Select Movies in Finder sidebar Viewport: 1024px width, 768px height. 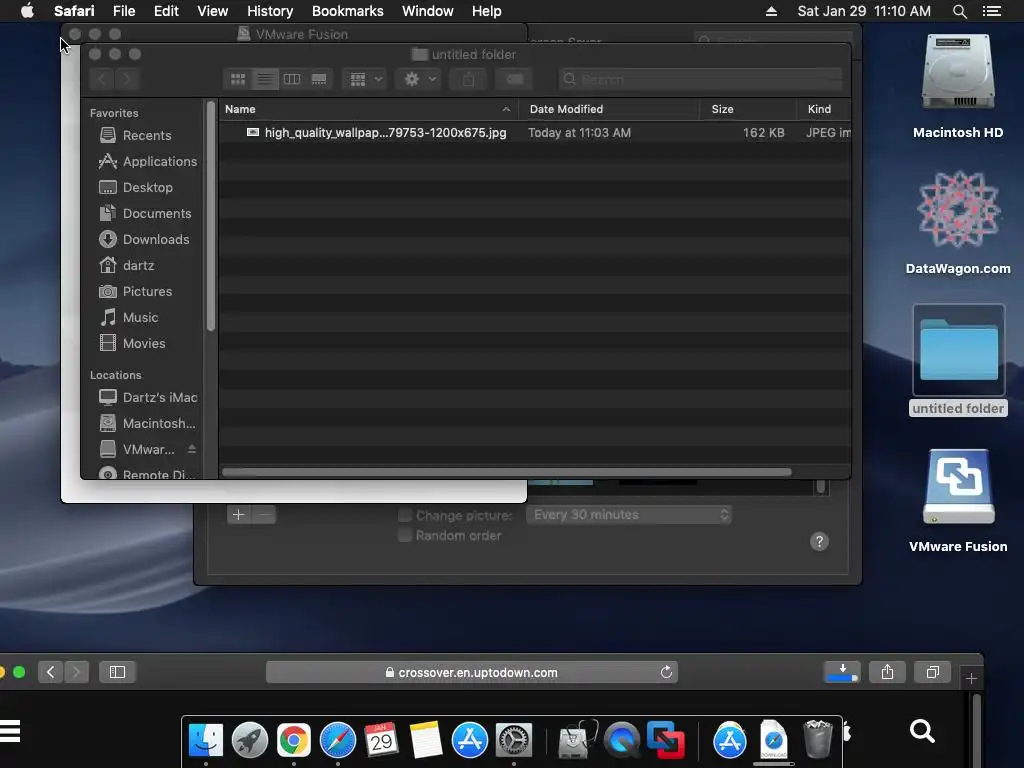click(146, 344)
